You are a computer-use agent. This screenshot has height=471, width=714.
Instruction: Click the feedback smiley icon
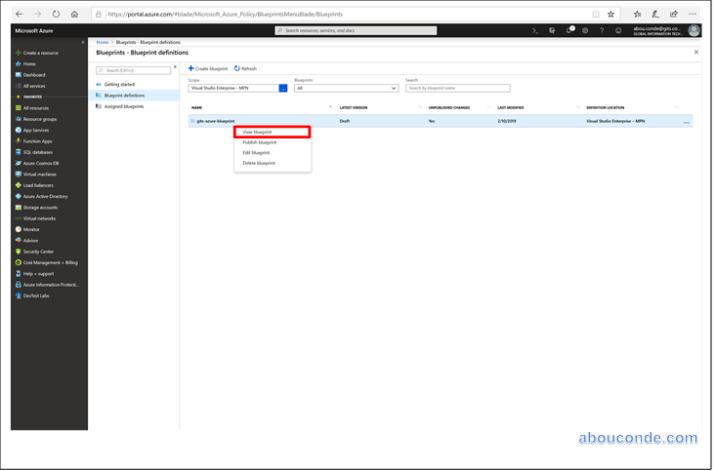616,30
